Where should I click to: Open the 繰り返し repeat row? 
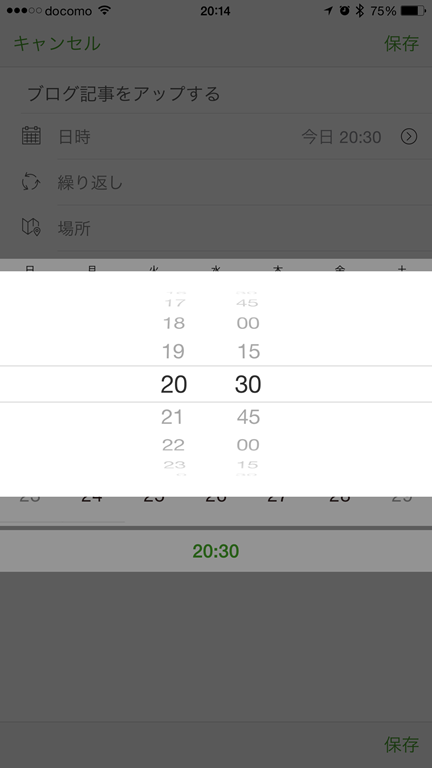pyautogui.click(x=216, y=182)
